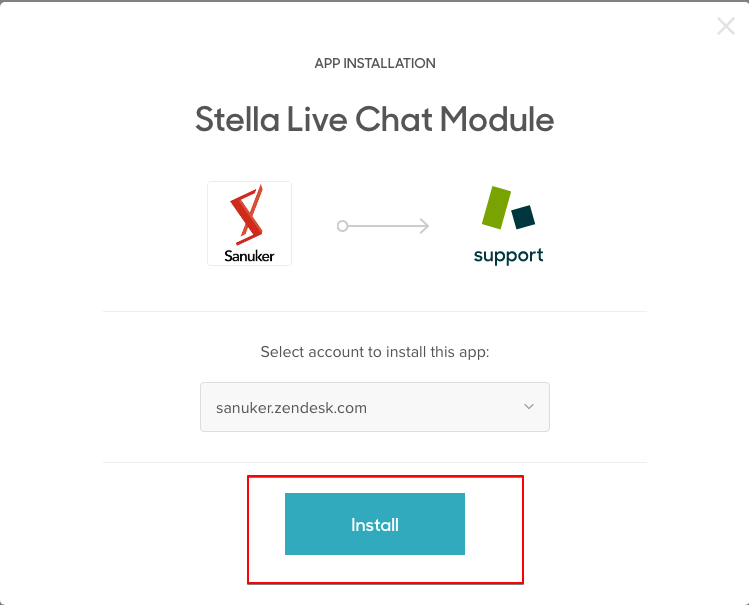Click the "Stella Live Chat Module" title

pyautogui.click(x=375, y=119)
